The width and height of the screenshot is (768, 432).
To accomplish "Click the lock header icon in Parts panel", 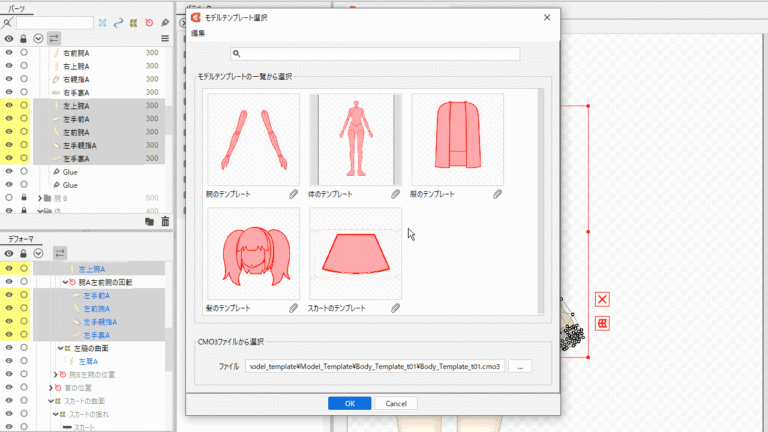I will (x=23, y=39).
